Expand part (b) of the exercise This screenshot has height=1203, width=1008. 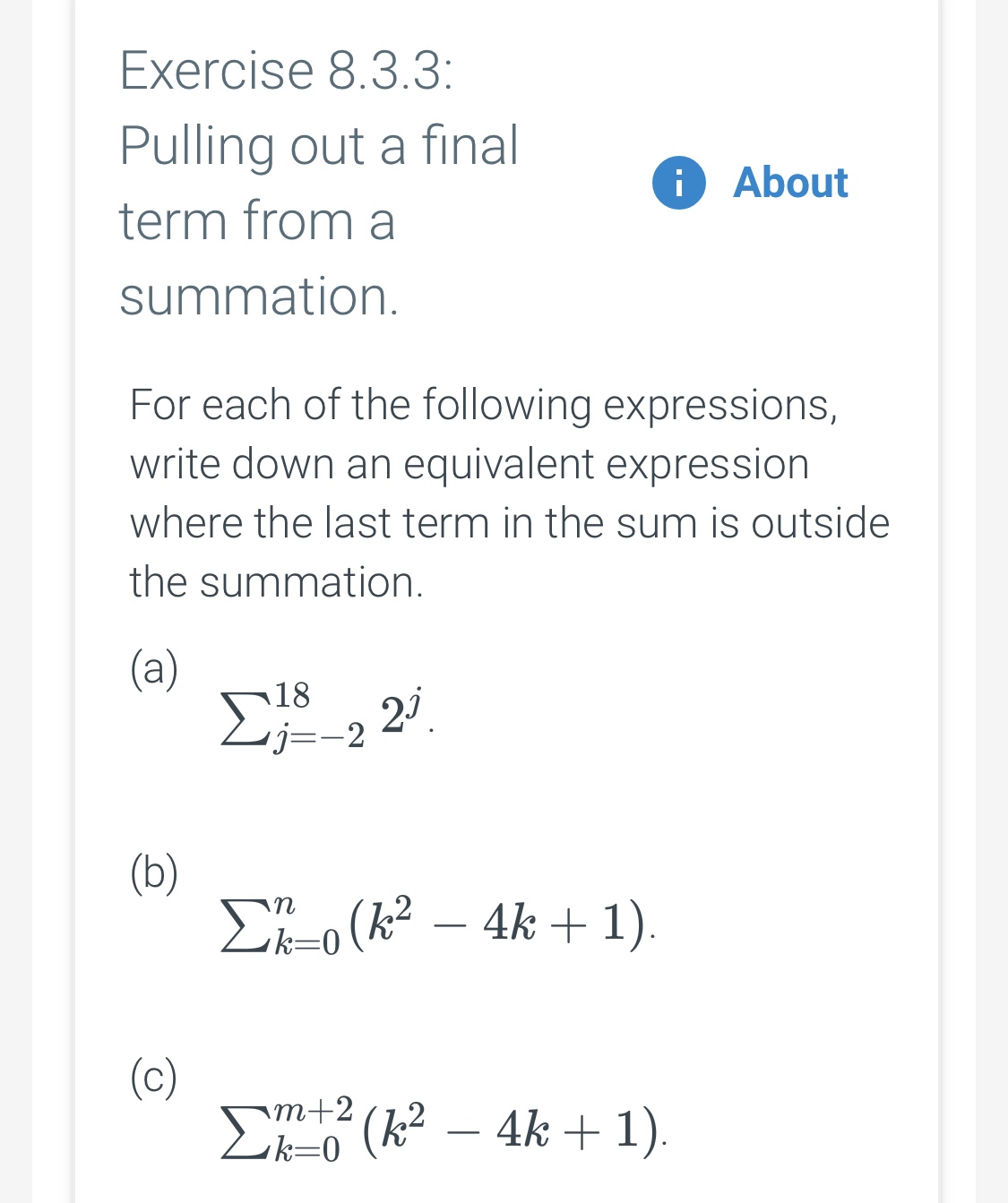point(154,869)
